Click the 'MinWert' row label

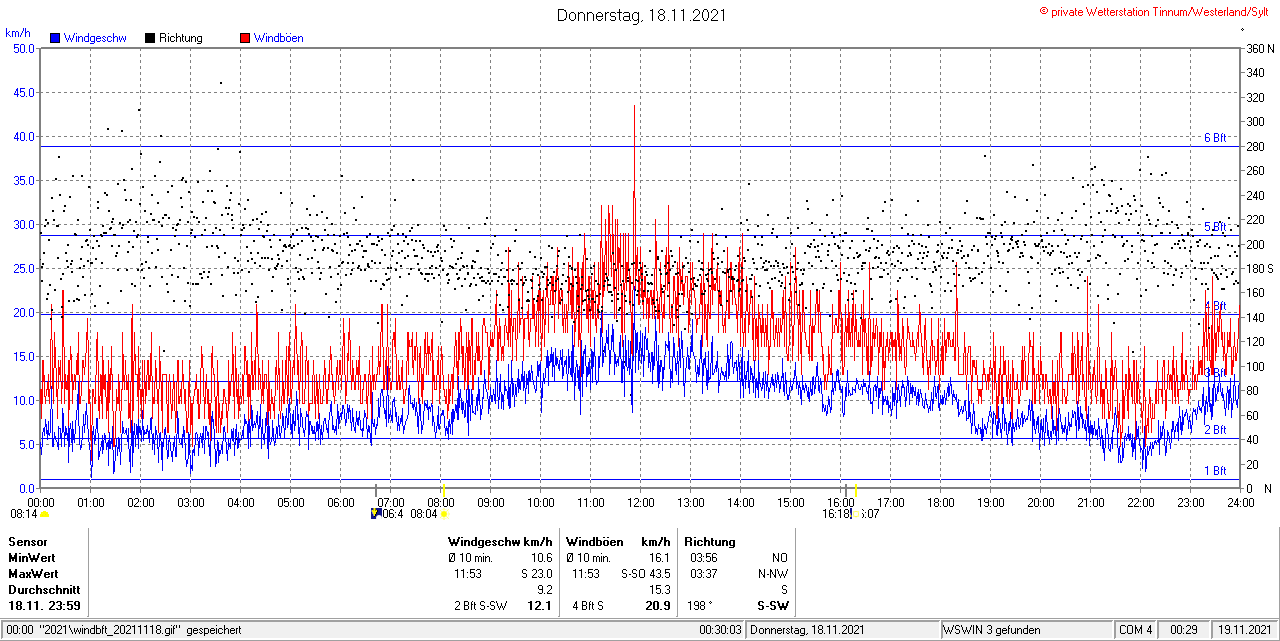click(x=32, y=558)
